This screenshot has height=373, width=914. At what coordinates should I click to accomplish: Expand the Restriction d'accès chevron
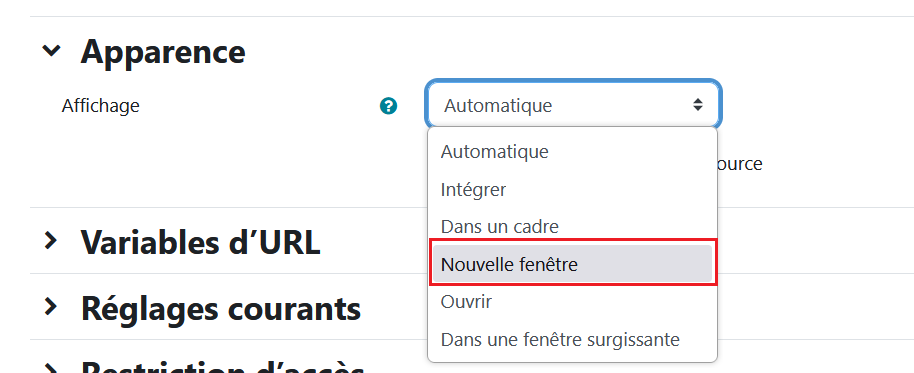52,368
